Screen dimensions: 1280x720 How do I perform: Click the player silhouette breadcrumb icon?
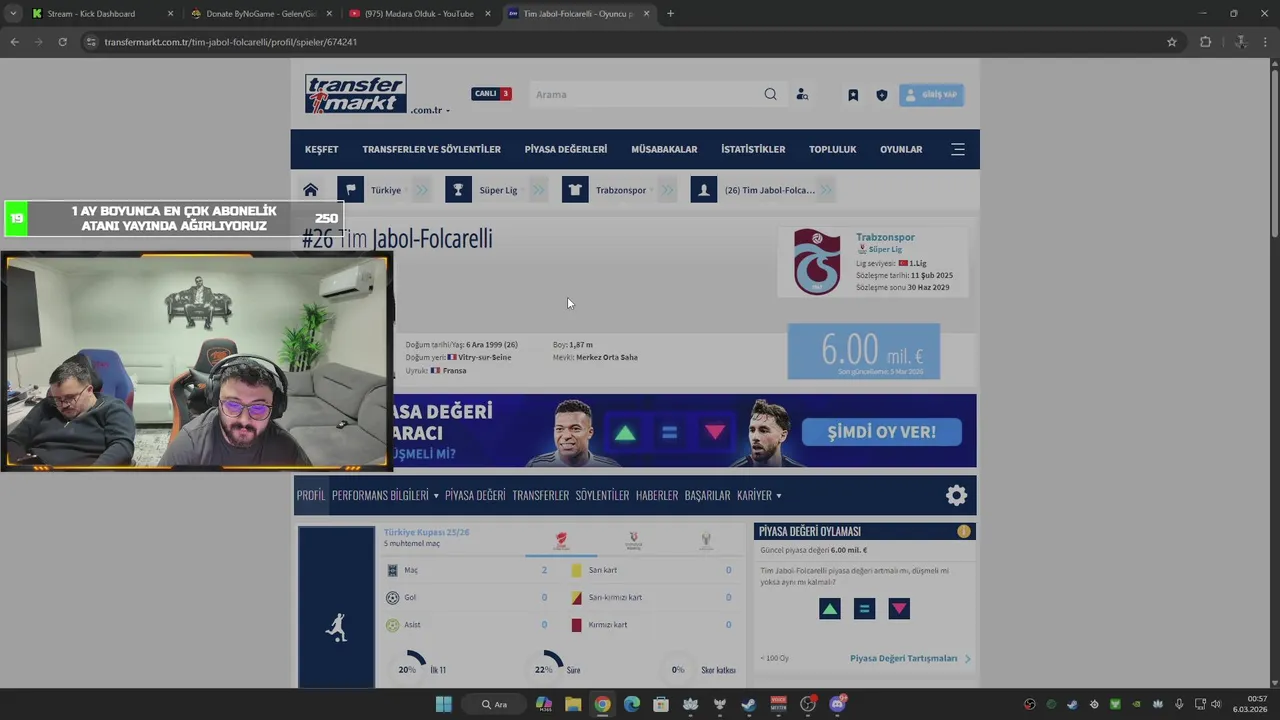click(704, 190)
